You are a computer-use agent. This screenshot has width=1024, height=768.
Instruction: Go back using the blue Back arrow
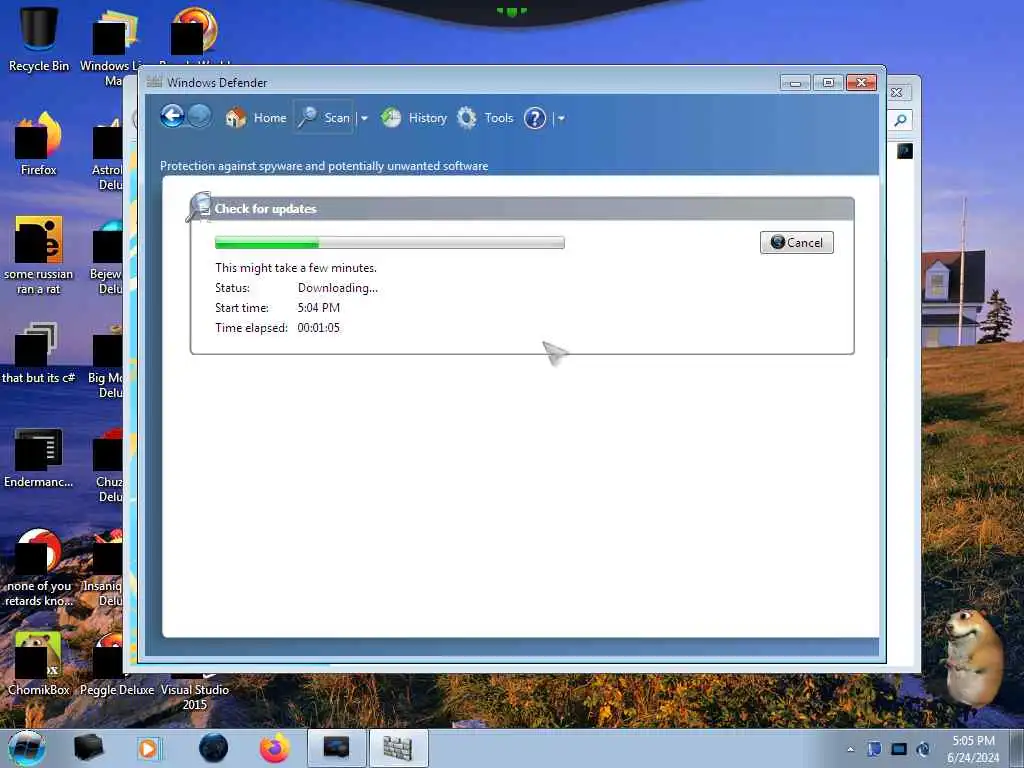tap(172, 117)
